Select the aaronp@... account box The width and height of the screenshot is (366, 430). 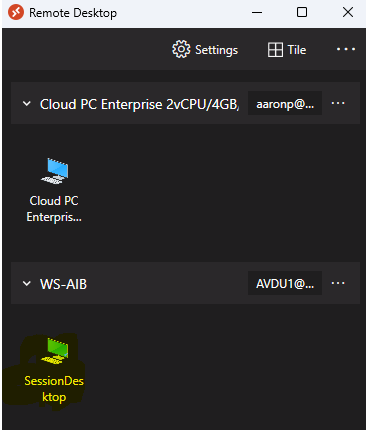click(285, 103)
